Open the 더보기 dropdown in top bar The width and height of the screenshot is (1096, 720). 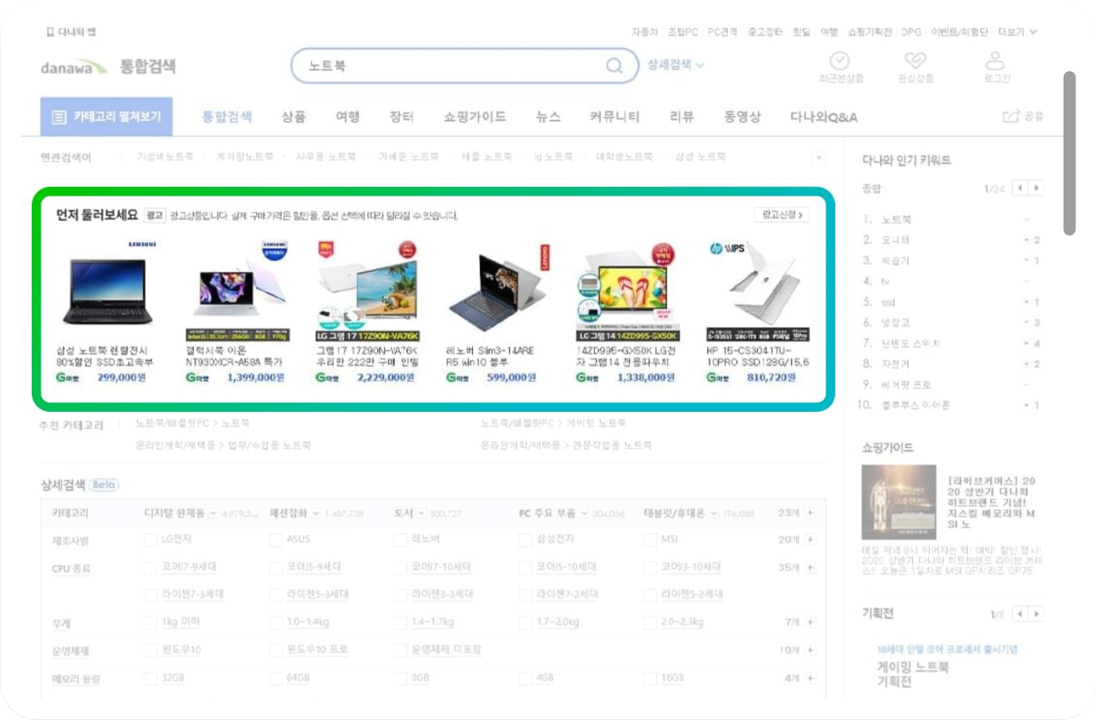click(1017, 32)
